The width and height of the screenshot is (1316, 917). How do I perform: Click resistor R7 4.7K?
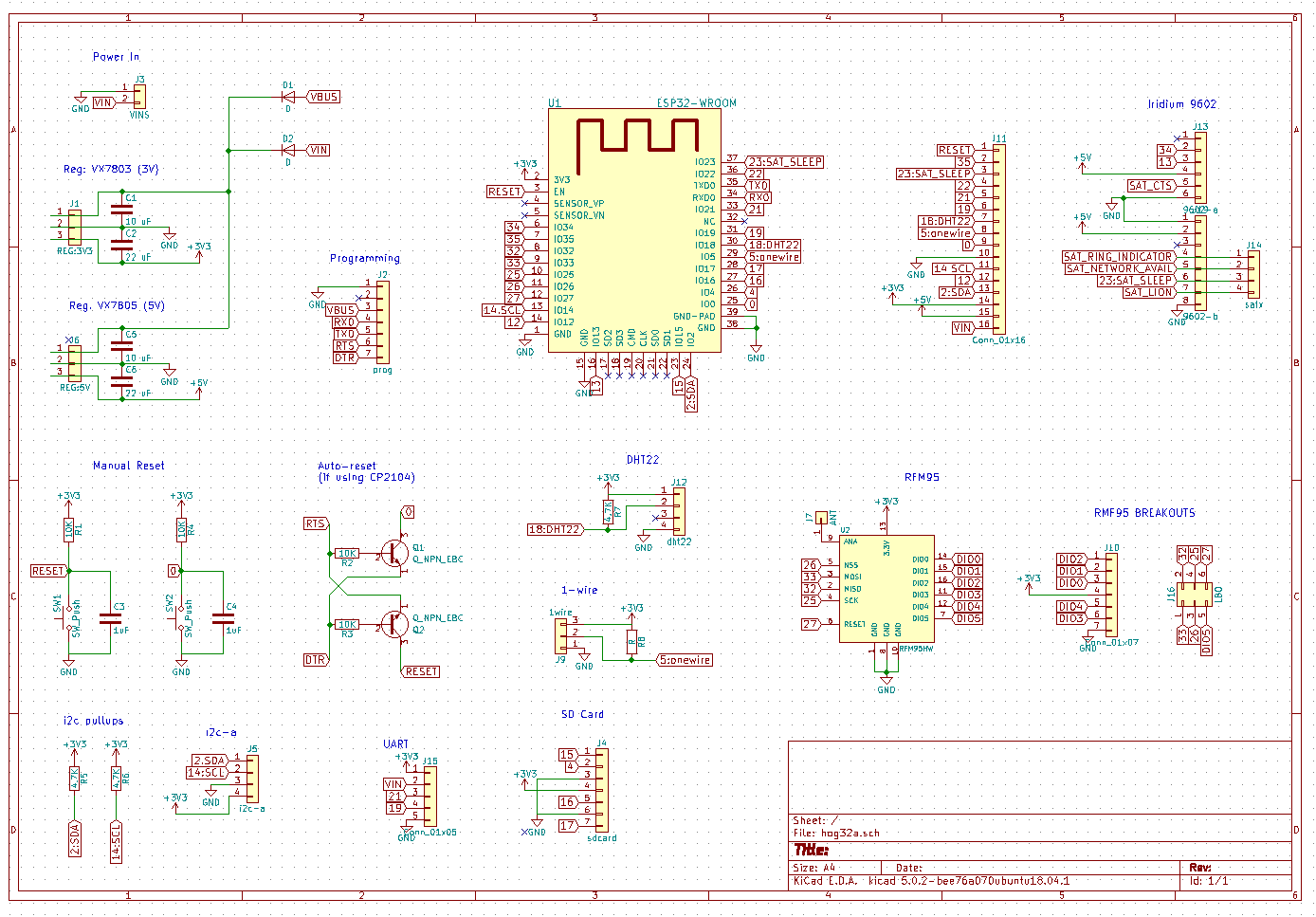(609, 512)
